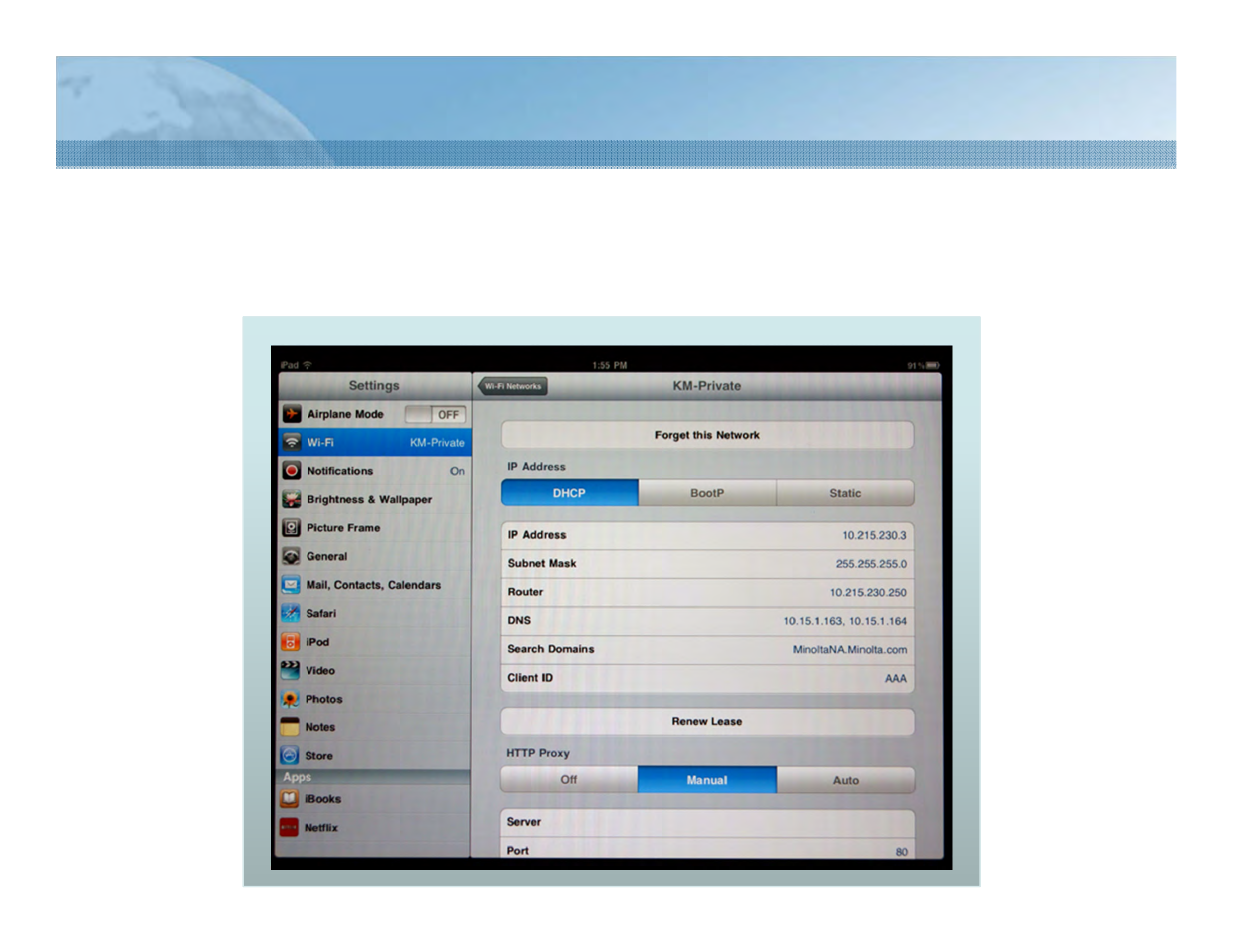Open the Photos settings label
The image size is (1233, 952).
324,700
